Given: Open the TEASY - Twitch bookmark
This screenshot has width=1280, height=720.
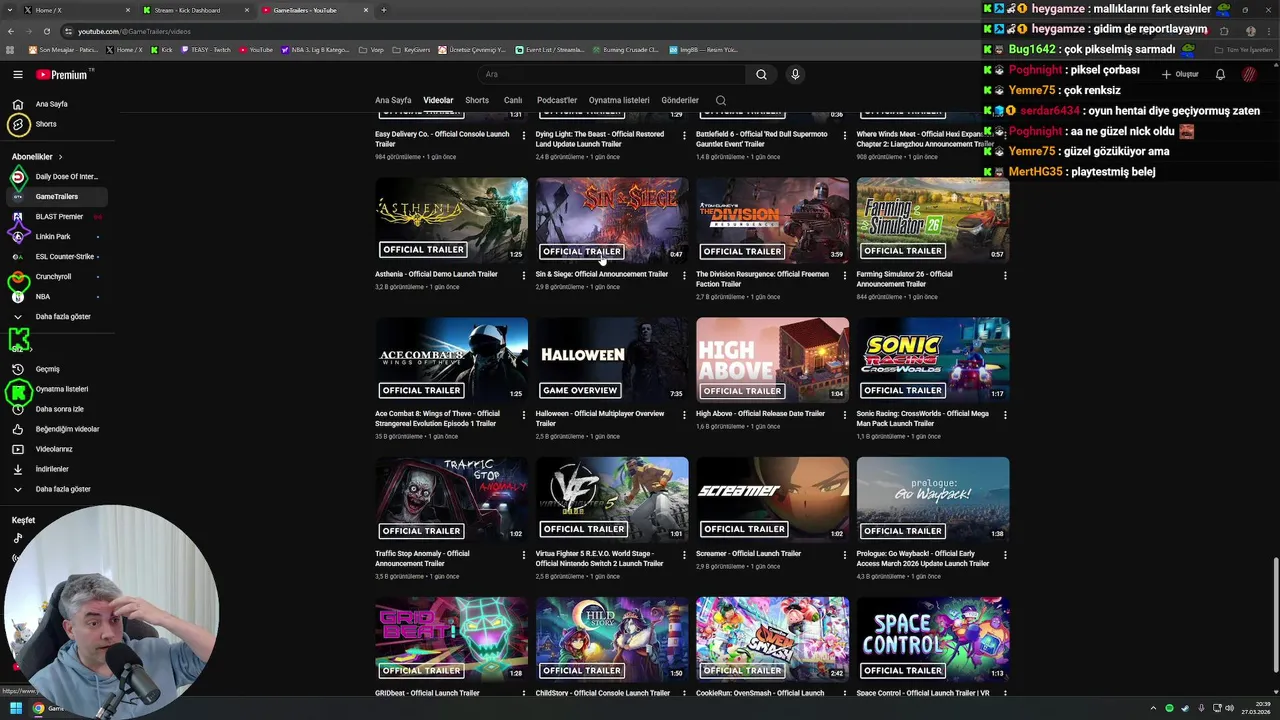Looking at the screenshot, I should (x=206, y=49).
